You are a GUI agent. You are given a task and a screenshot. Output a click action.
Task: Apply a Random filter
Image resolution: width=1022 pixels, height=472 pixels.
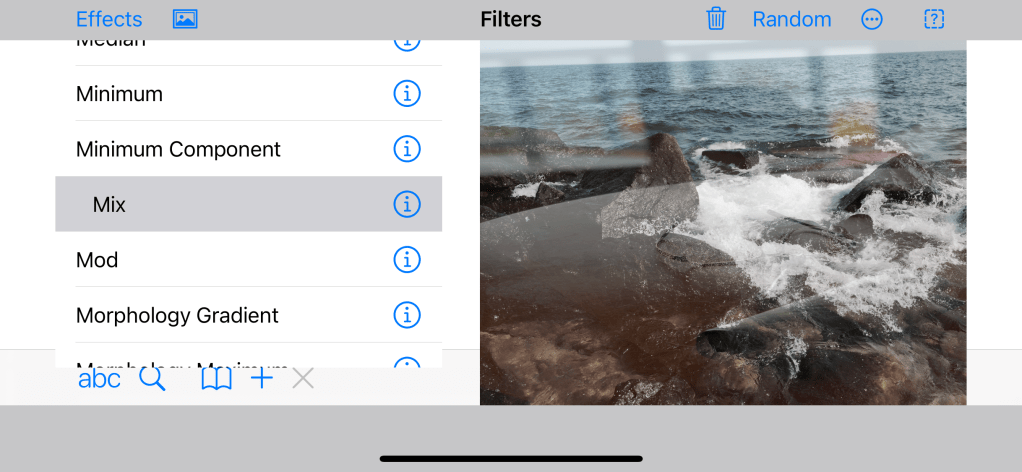click(791, 19)
